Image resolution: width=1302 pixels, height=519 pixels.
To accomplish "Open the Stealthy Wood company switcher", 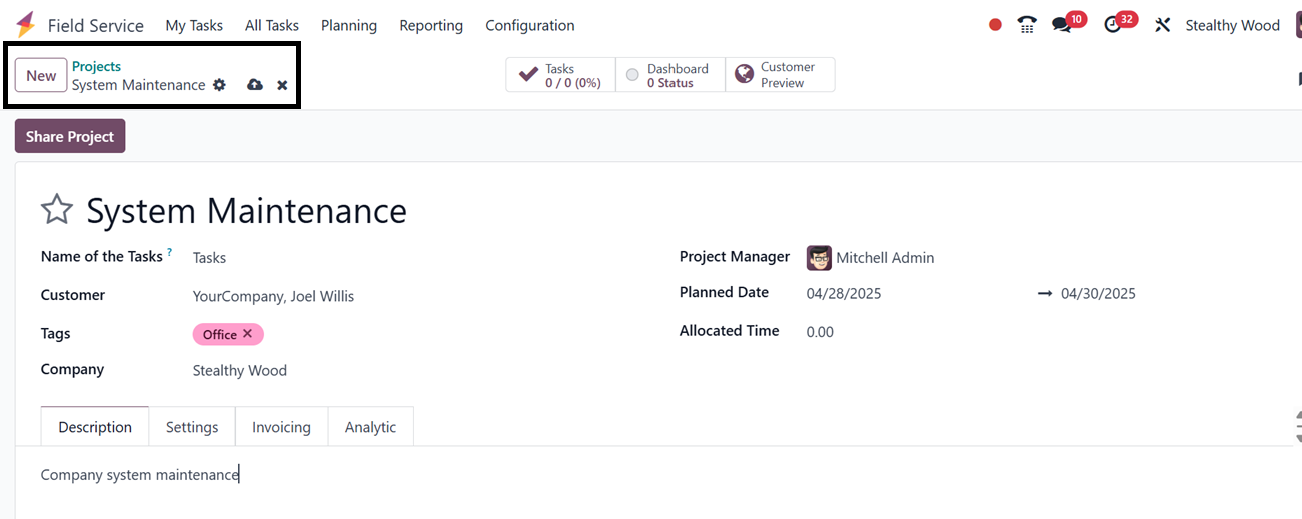I will point(1232,25).
